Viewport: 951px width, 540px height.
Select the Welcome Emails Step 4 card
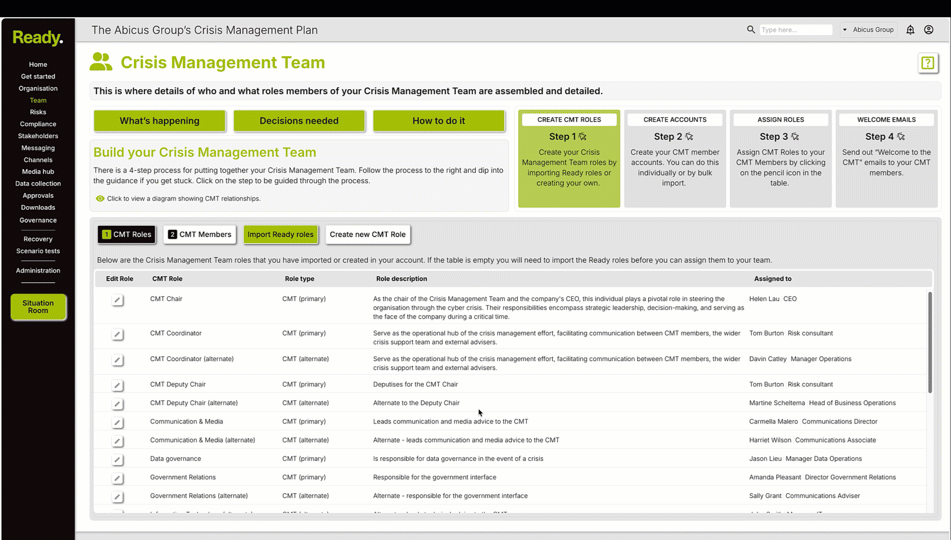click(x=886, y=159)
